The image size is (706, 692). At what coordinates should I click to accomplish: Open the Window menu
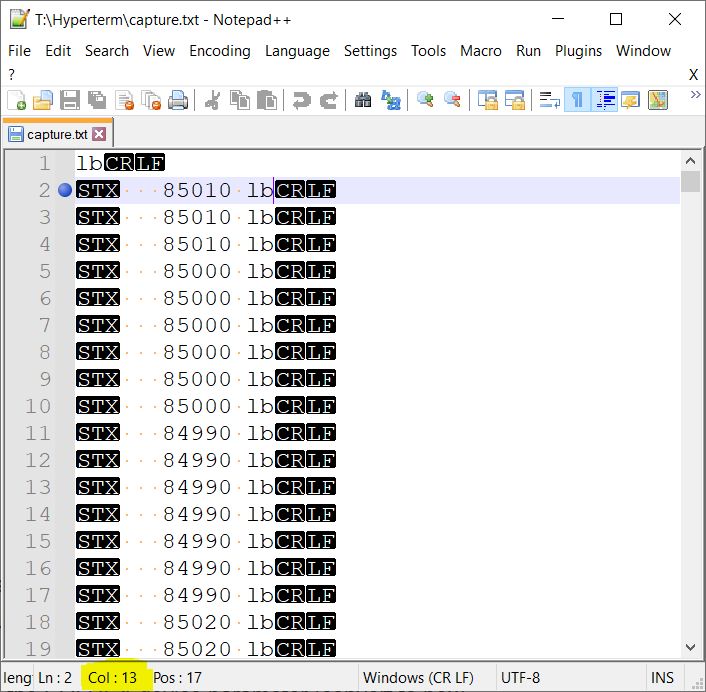coord(643,51)
